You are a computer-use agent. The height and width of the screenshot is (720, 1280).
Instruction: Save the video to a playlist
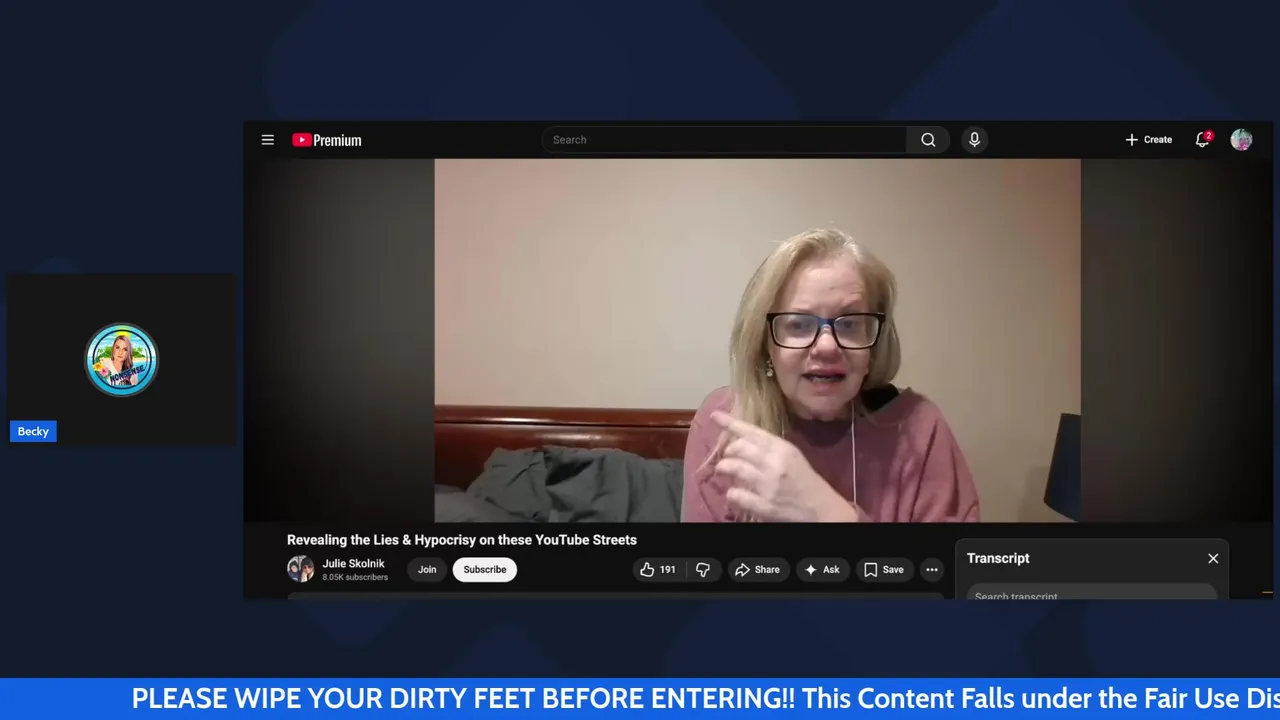click(884, 569)
